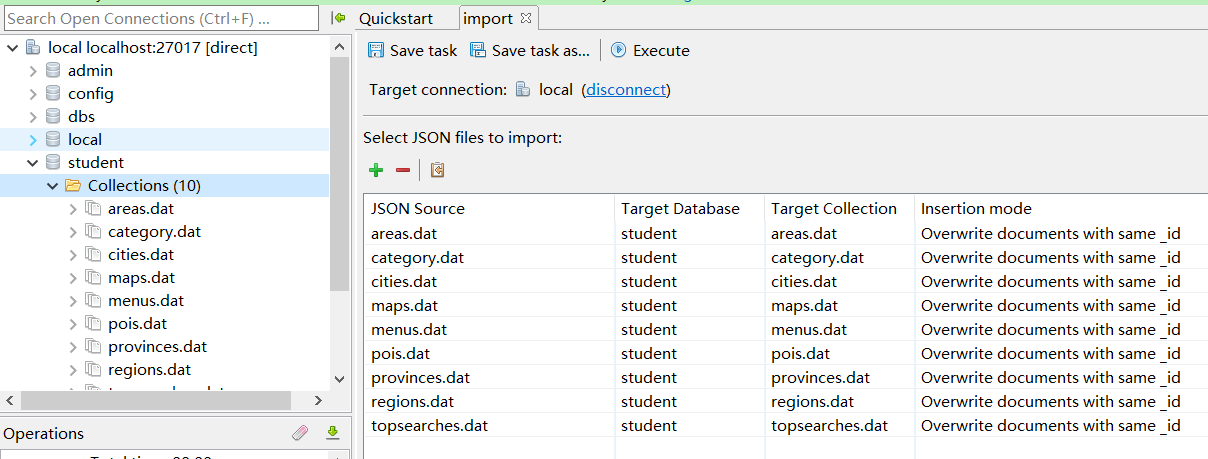Screen dimensions: 1208x459
Task: Click Save task as... toolbar button
Action: [530, 50]
